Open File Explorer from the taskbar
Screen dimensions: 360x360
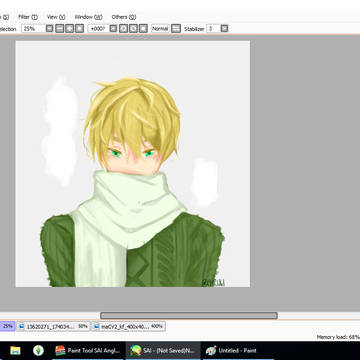click(15, 351)
